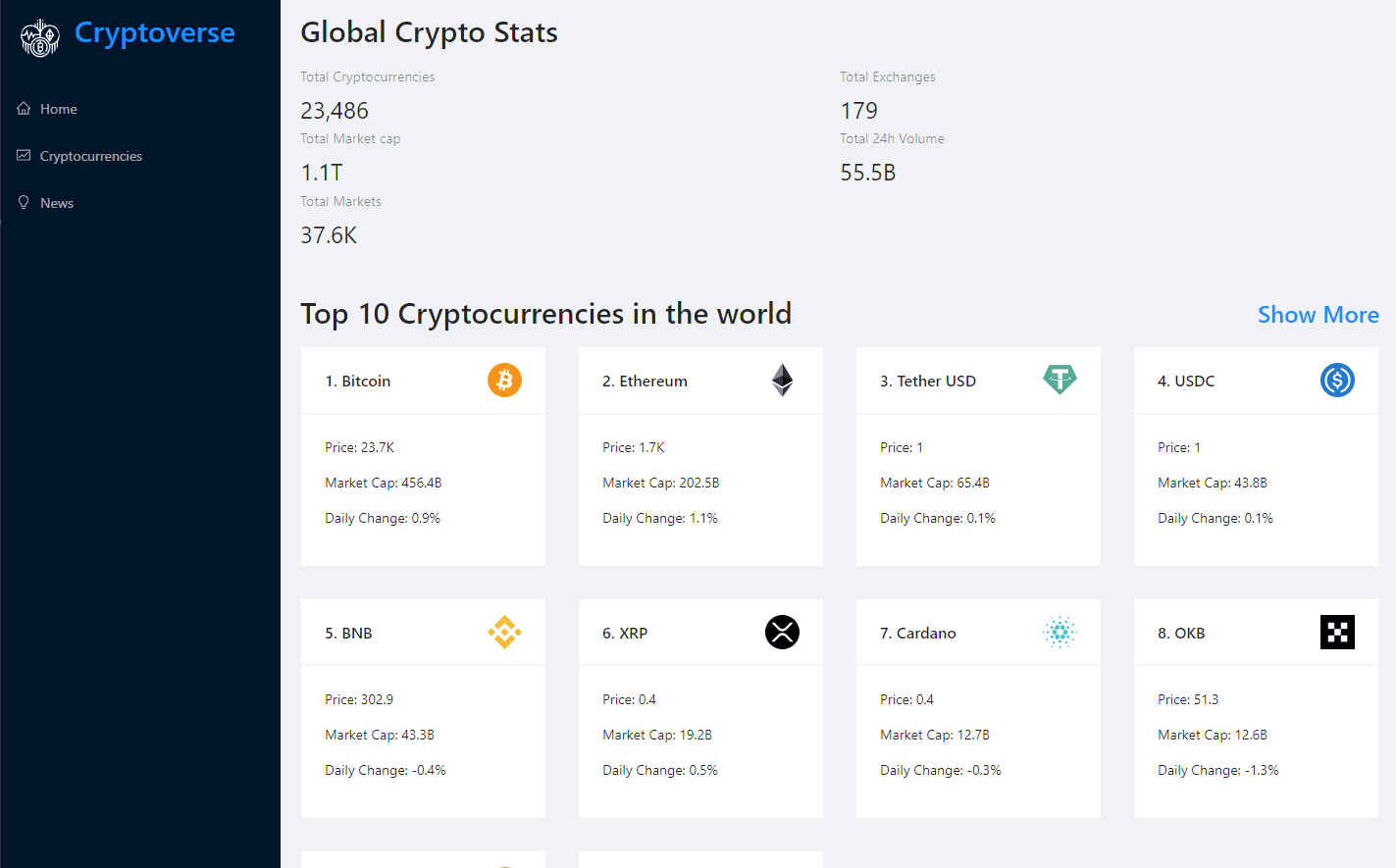Click the XRP logo icon
1396x868 pixels.
pos(782,632)
